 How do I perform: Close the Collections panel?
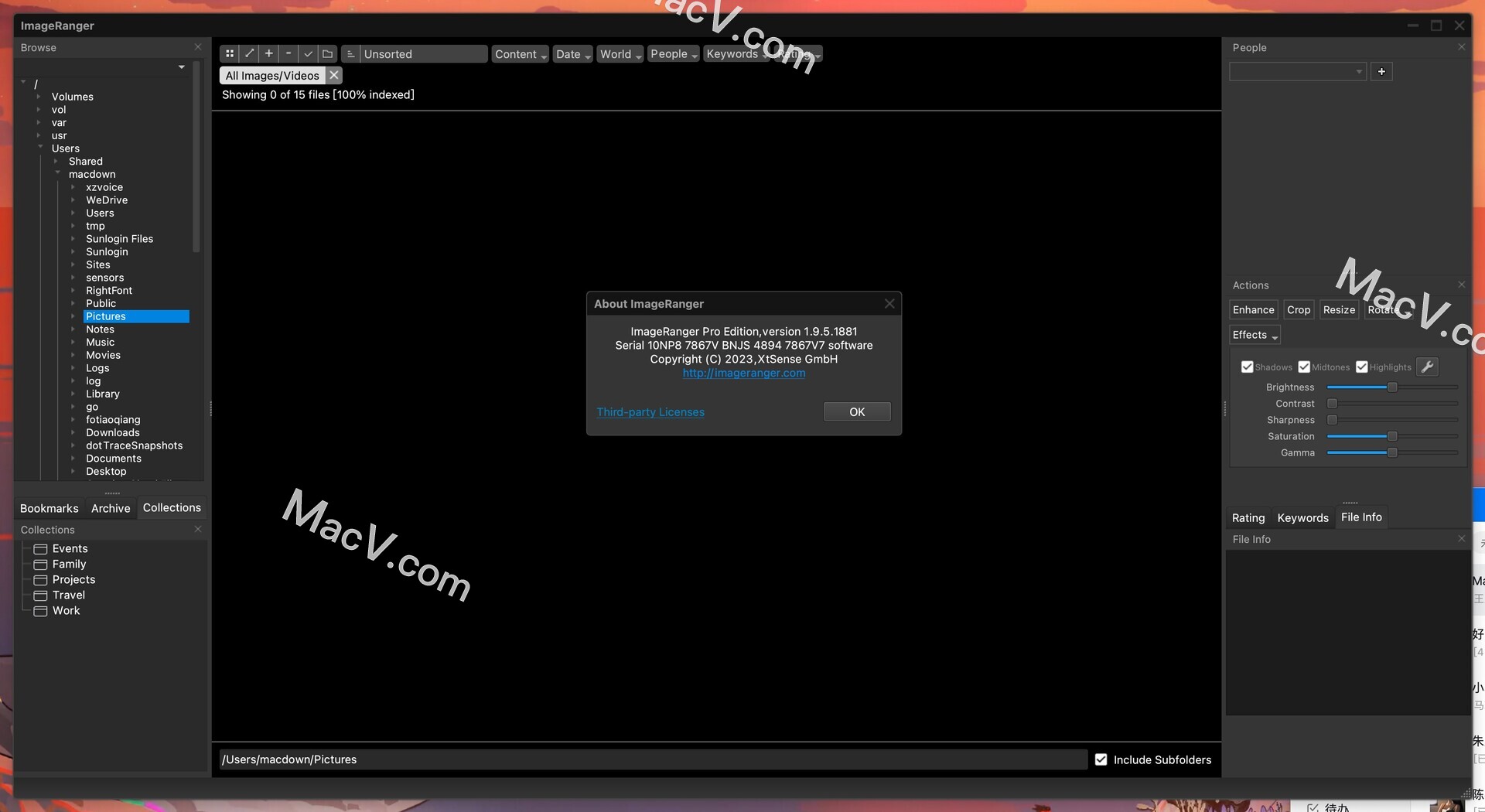tap(198, 529)
